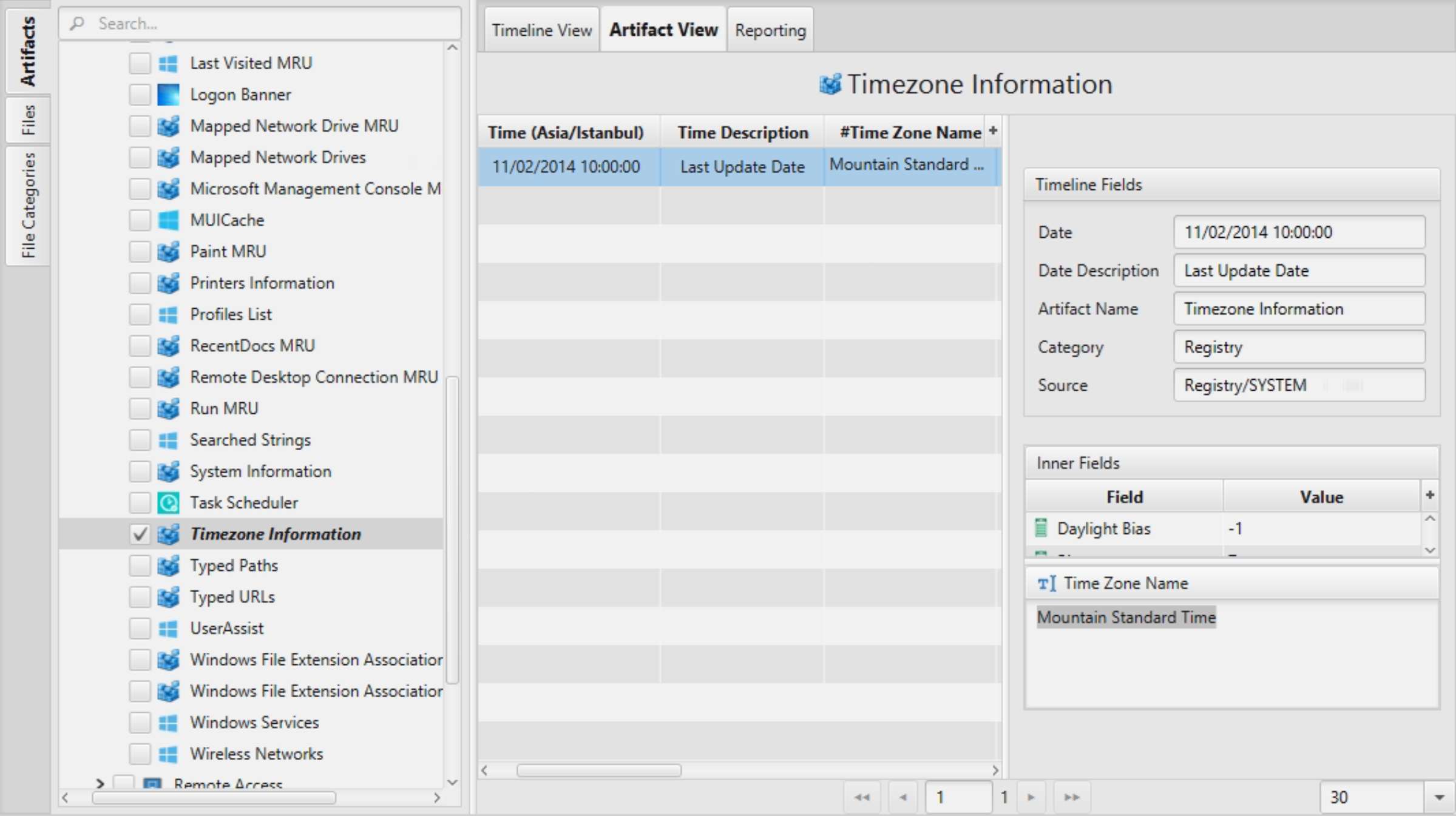Click the Task Scheduler clock icon
The height and width of the screenshot is (816, 1456).
[x=168, y=502]
